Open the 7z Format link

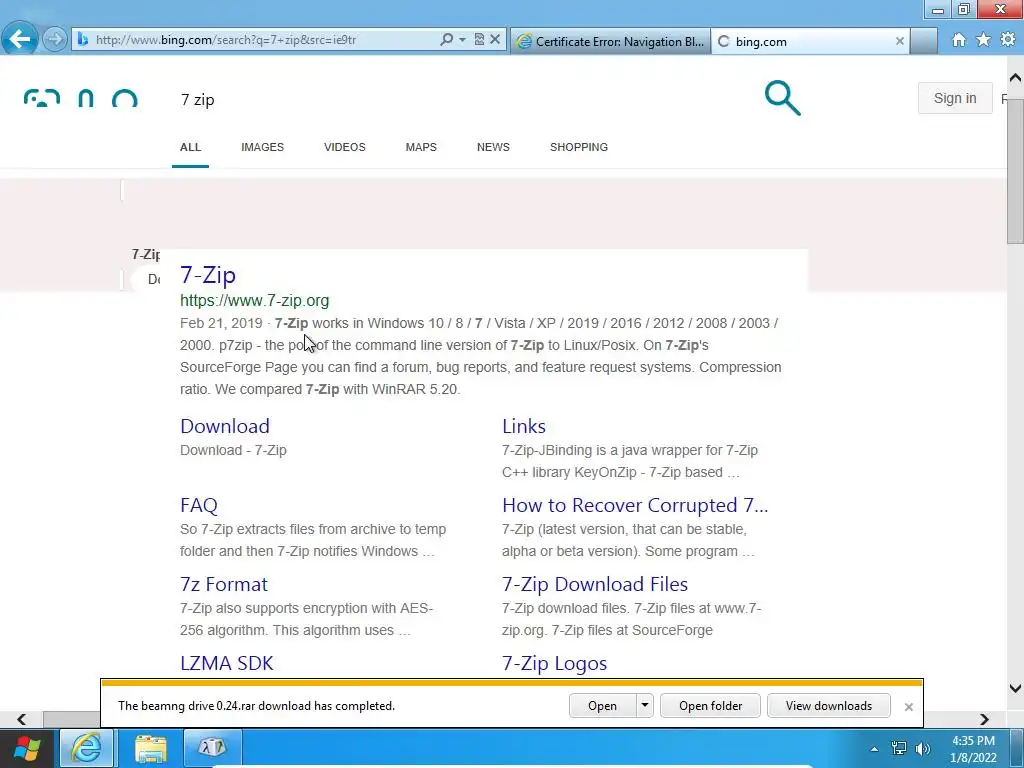point(223,584)
